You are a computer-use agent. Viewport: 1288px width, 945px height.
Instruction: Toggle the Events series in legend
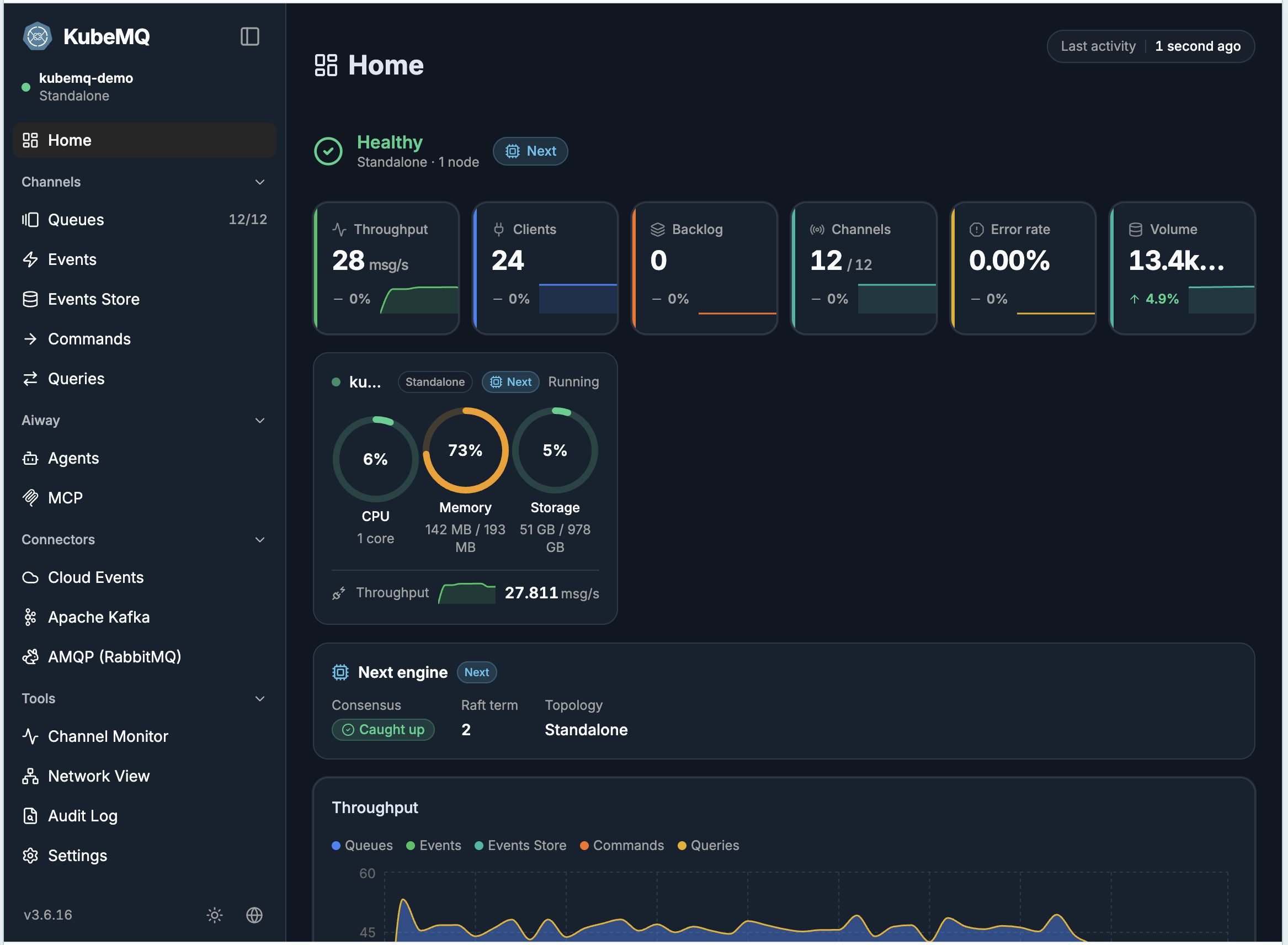(434, 846)
